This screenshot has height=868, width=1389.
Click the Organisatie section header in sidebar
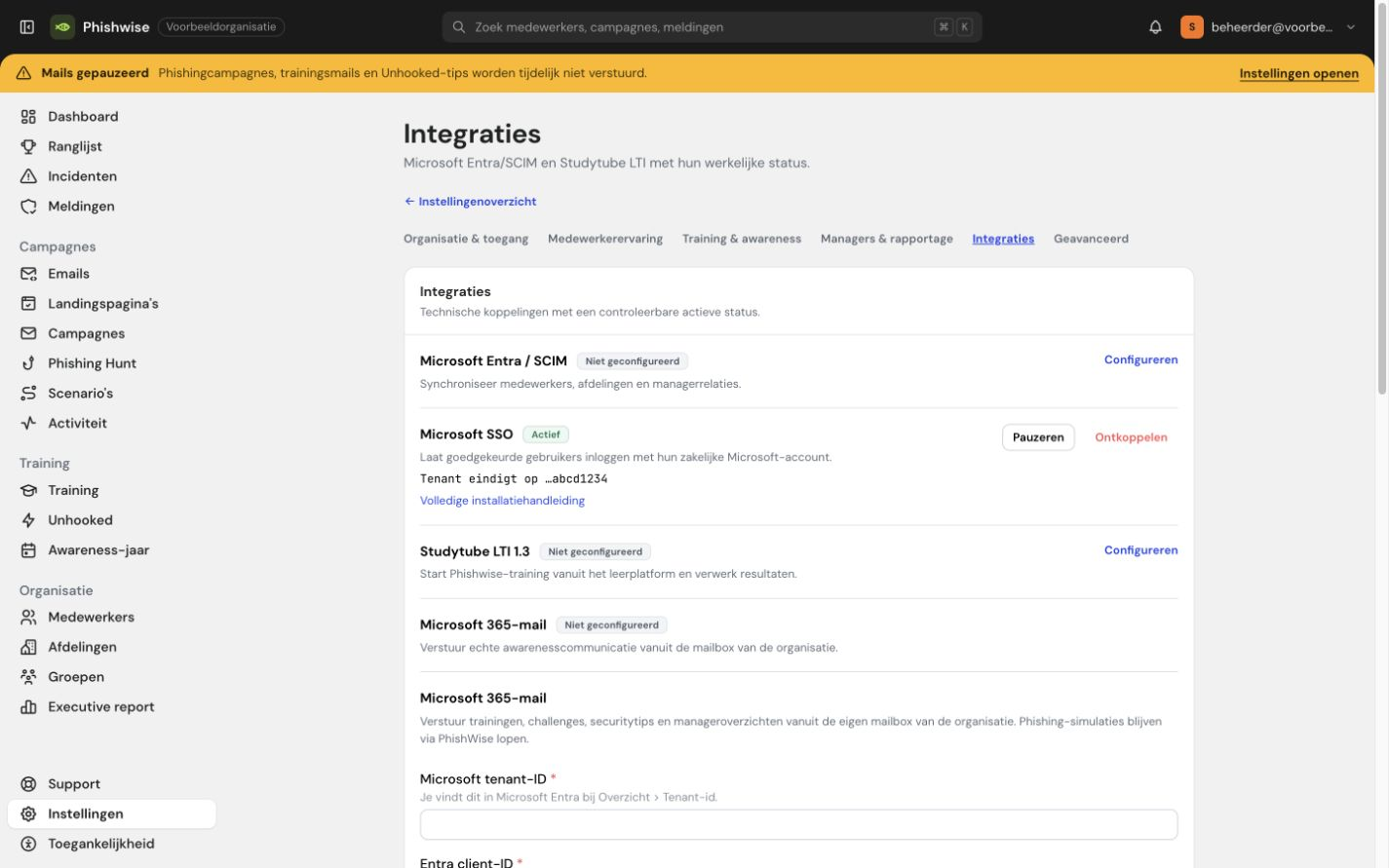(56, 590)
